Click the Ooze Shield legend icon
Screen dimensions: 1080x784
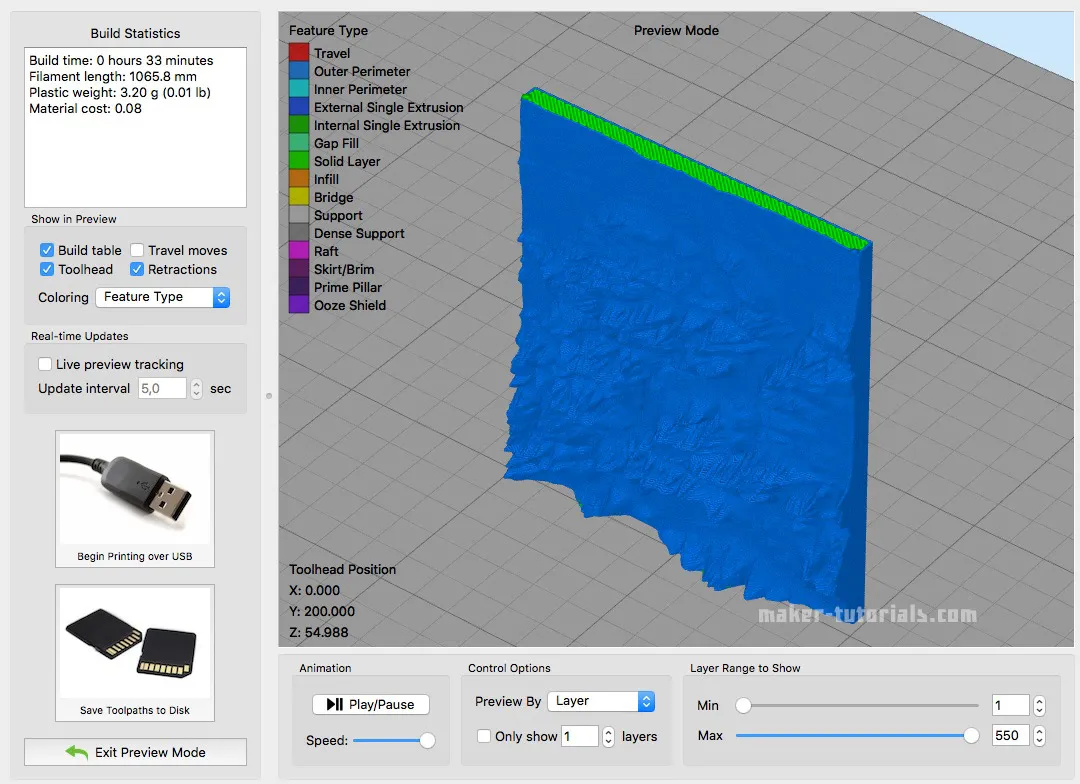click(x=297, y=304)
